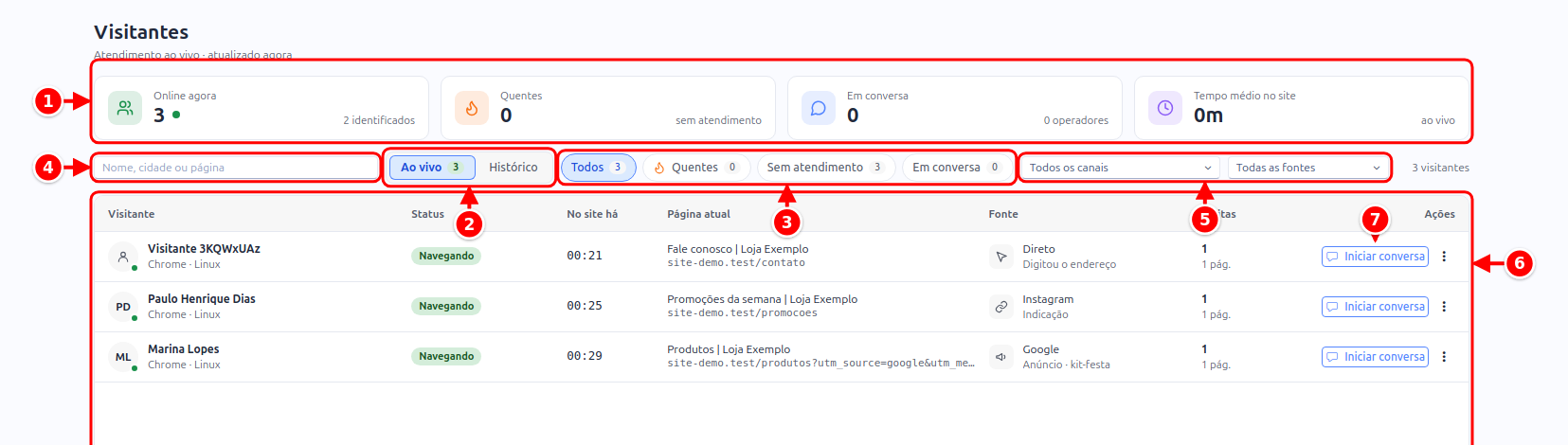Open the Todas as fontes dropdown
The height and width of the screenshot is (445, 1568).
point(1308,168)
